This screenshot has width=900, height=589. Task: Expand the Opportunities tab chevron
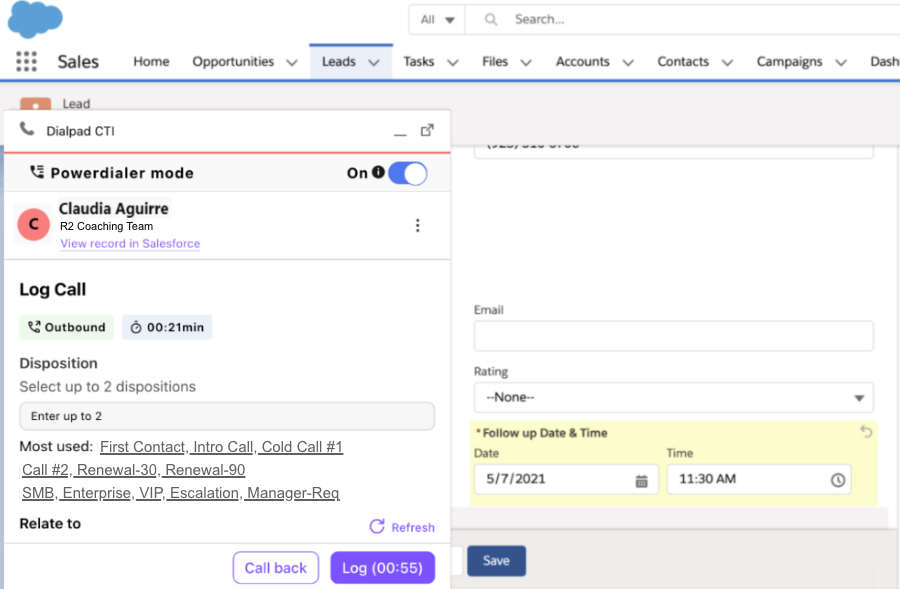(x=292, y=63)
